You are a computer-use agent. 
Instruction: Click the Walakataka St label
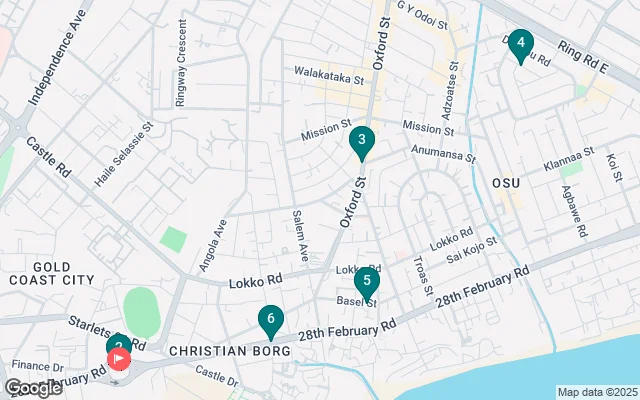pyautogui.click(x=329, y=76)
